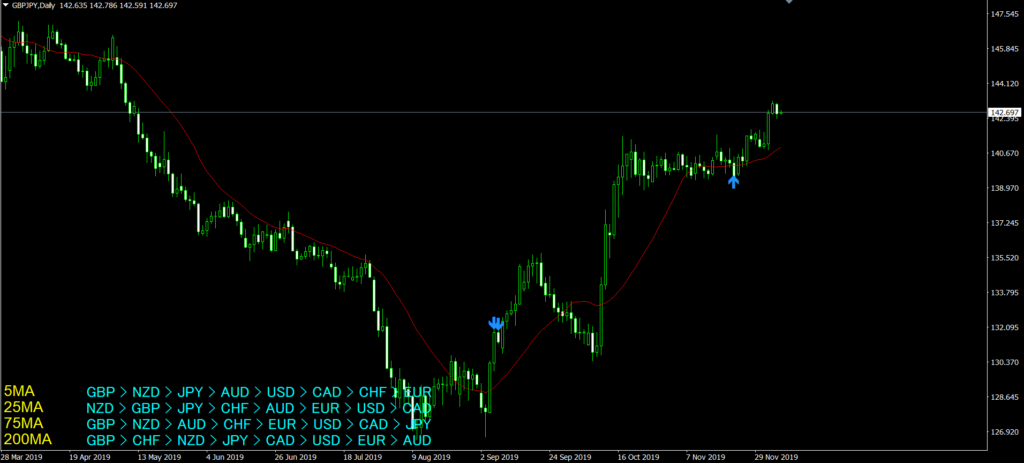1024x463 pixels.
Task: Click the blue down arrow signal marker
Action: pos(495,323)
